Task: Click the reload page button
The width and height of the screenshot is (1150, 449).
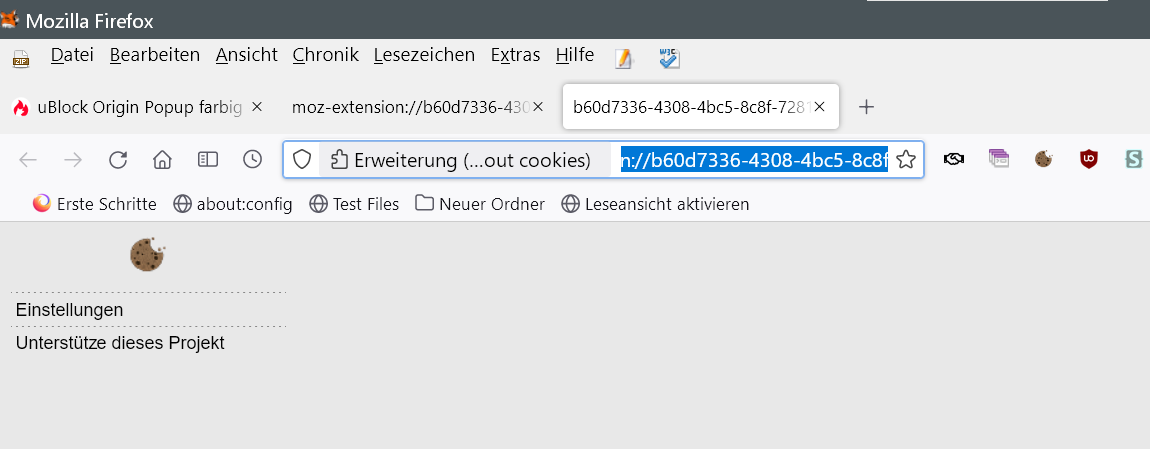Action: [118, 159]
